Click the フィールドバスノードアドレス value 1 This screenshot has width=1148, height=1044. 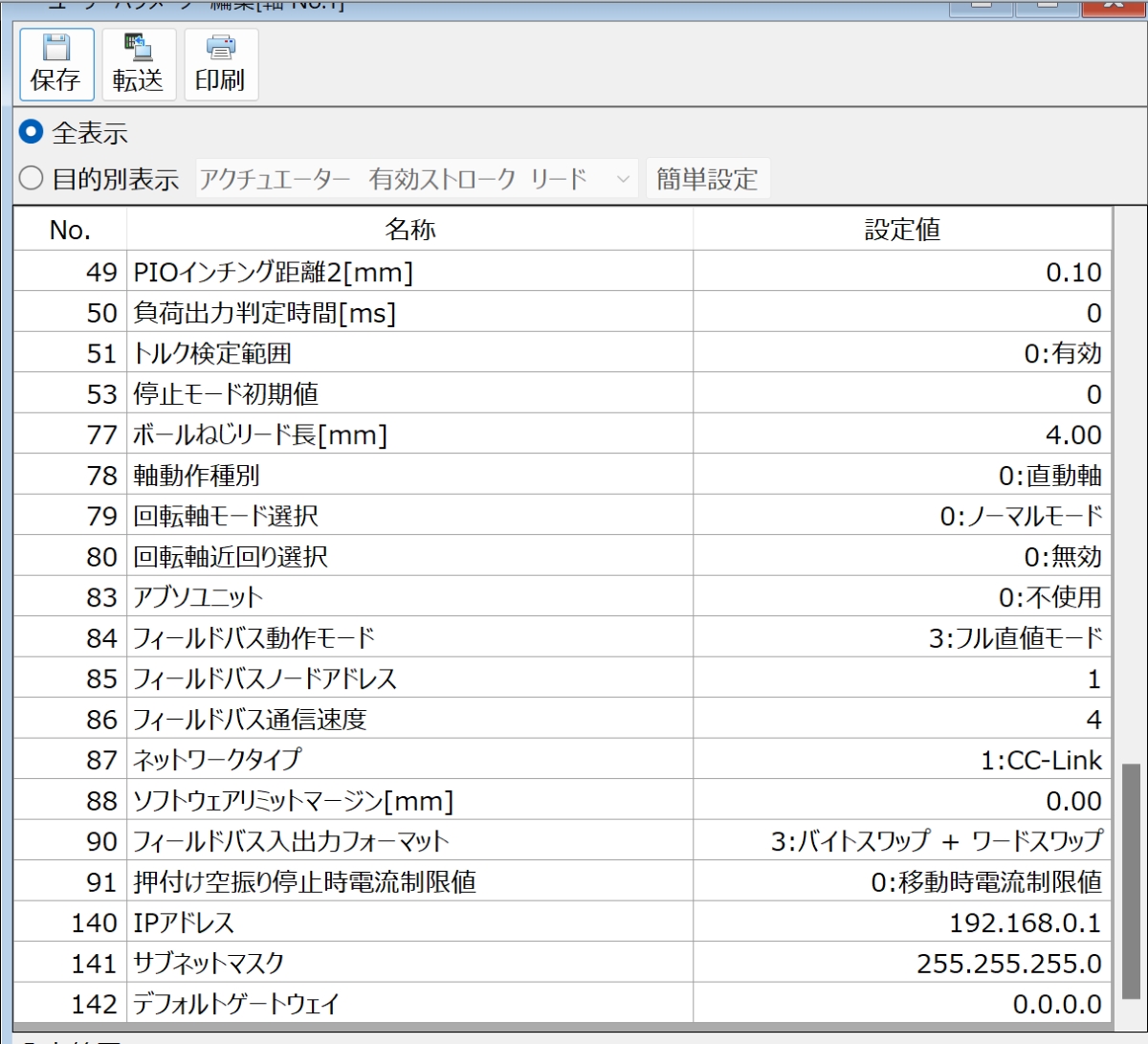pyautogui.click(x=899, y=677)
